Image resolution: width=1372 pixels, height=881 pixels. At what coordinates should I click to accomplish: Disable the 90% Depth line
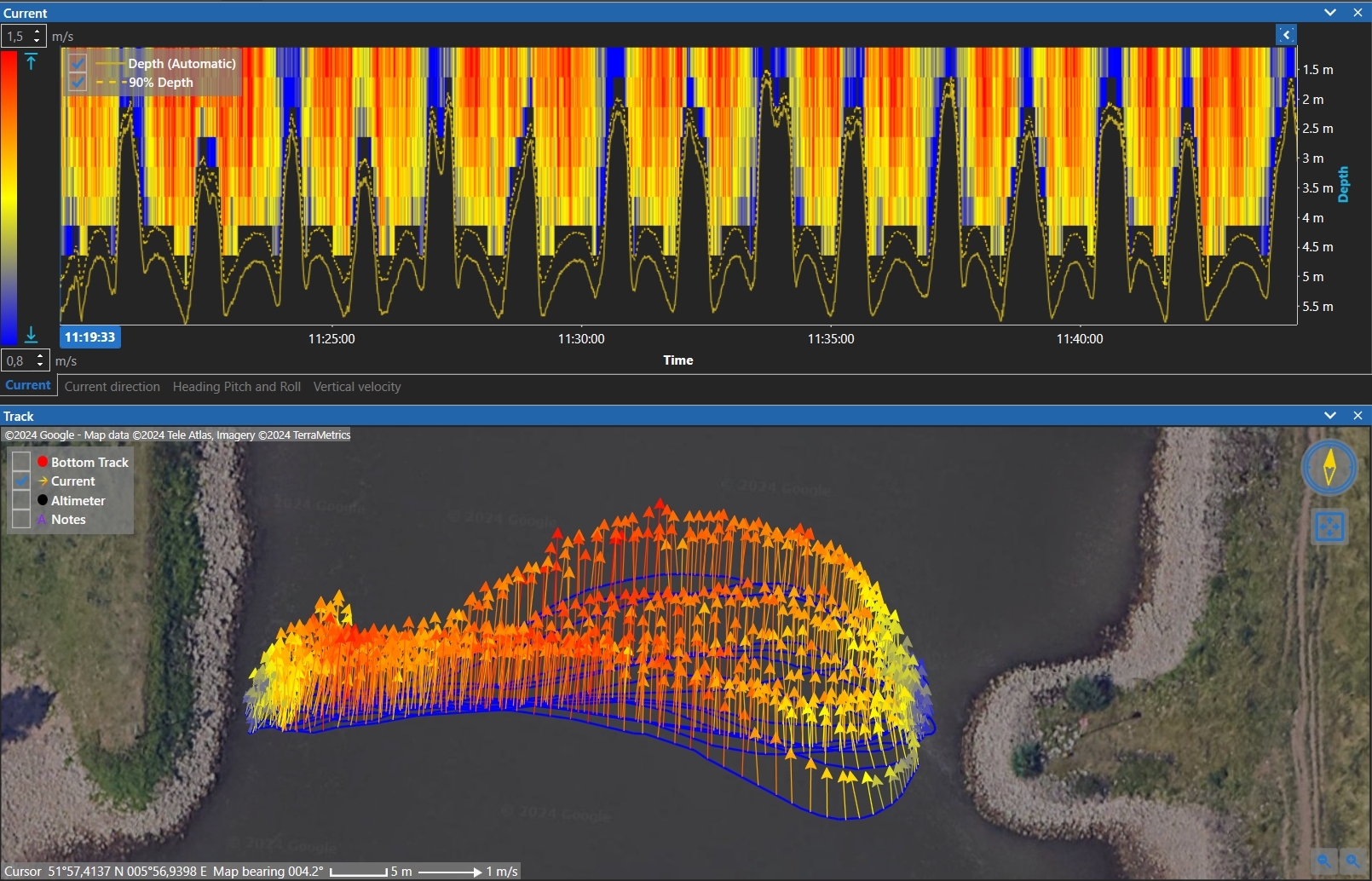point(78,83)
